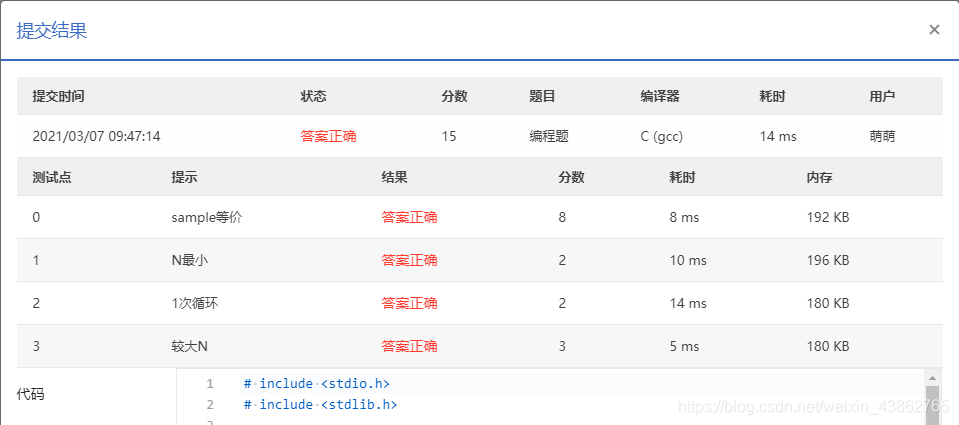Click the N最小 hint in test point 1

(x=191, y=261)
